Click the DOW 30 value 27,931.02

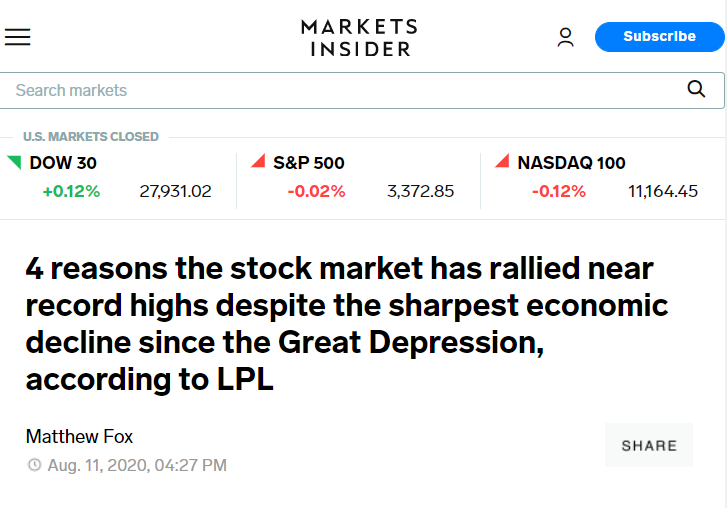175,191
